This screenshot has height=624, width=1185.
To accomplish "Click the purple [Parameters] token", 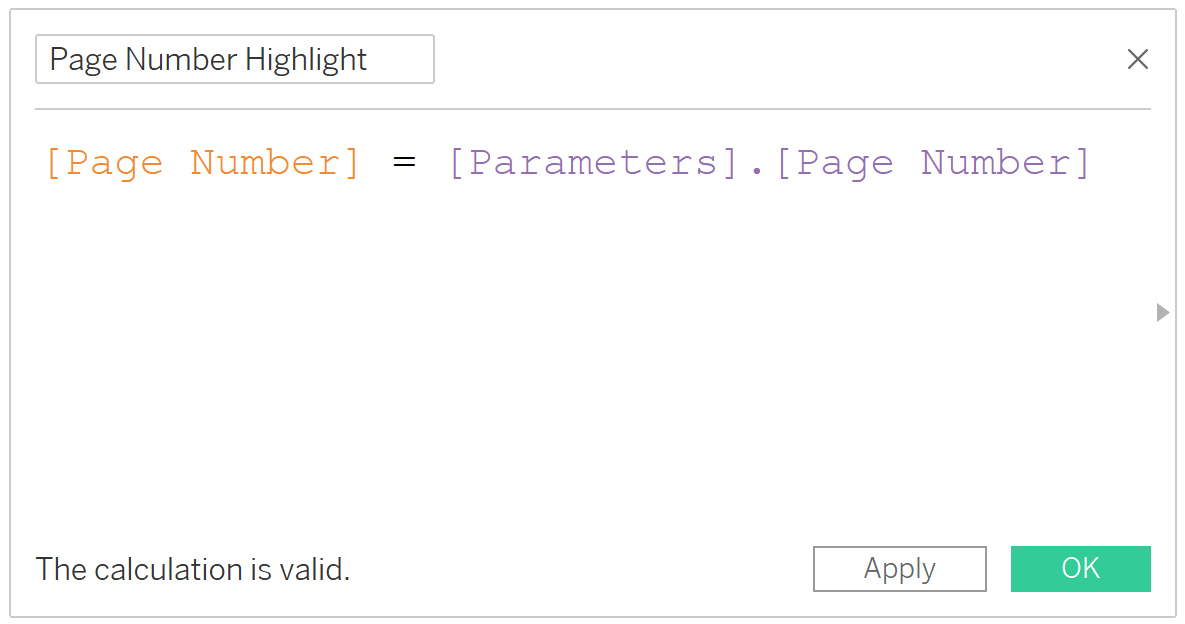I will tap(594, 163).
